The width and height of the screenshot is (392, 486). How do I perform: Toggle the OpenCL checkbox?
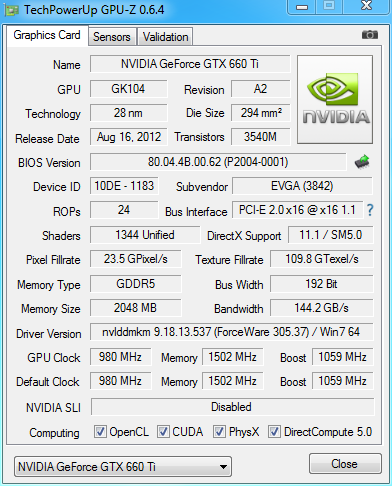[x=100, y=432]
